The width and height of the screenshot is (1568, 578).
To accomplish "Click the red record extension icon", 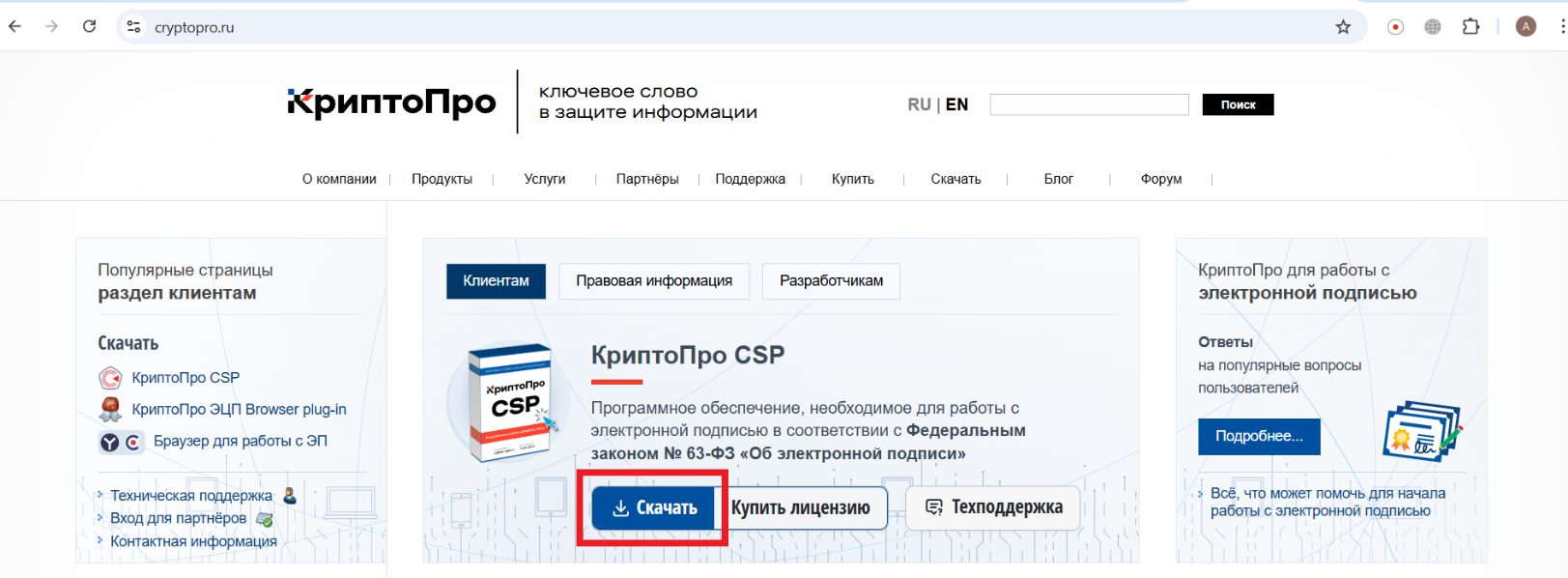I will (1395, 27).
